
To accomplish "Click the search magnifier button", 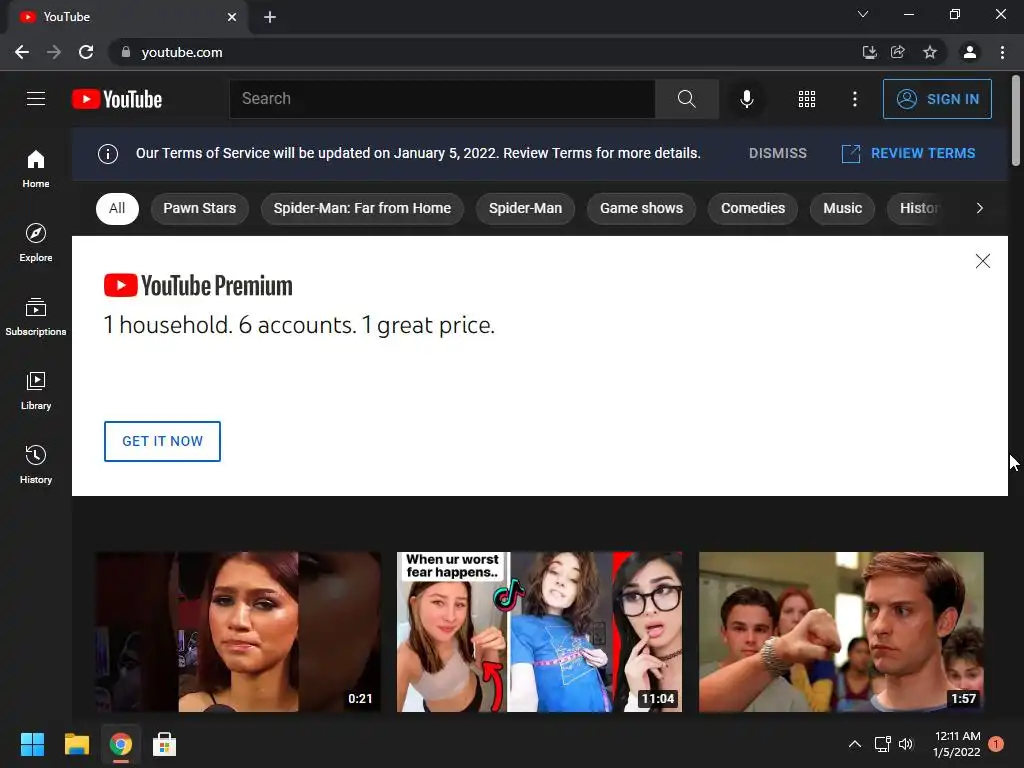I will [686, 99].
